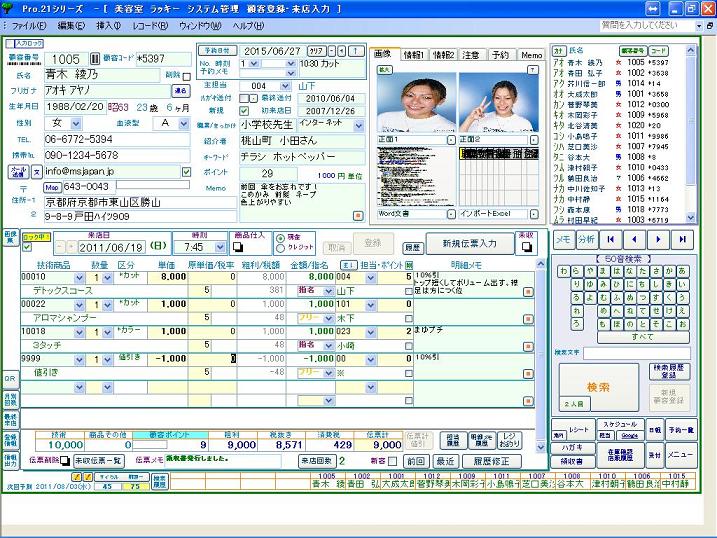Open the QR button on left sidebar
Viewport: 717px width, 538px height.
11,378
